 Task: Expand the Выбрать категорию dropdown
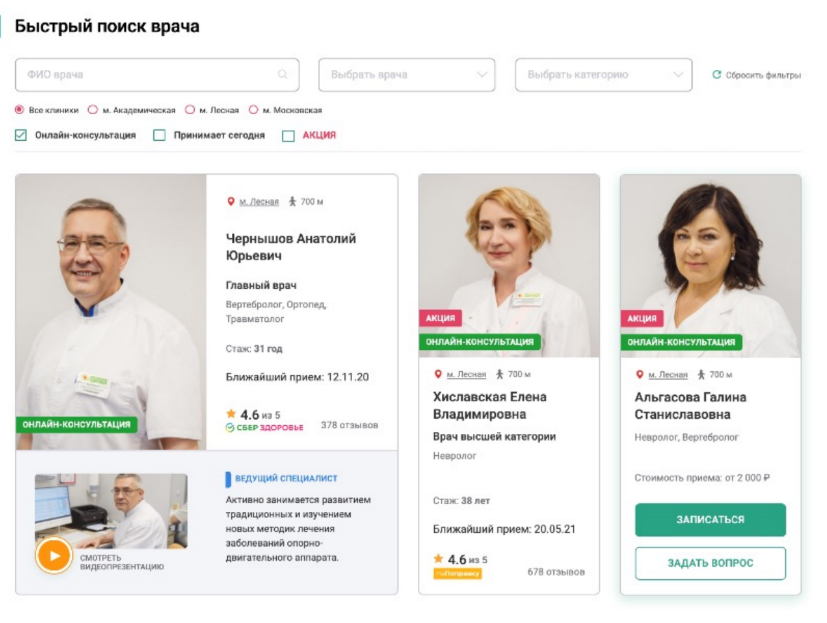[603, 75]
